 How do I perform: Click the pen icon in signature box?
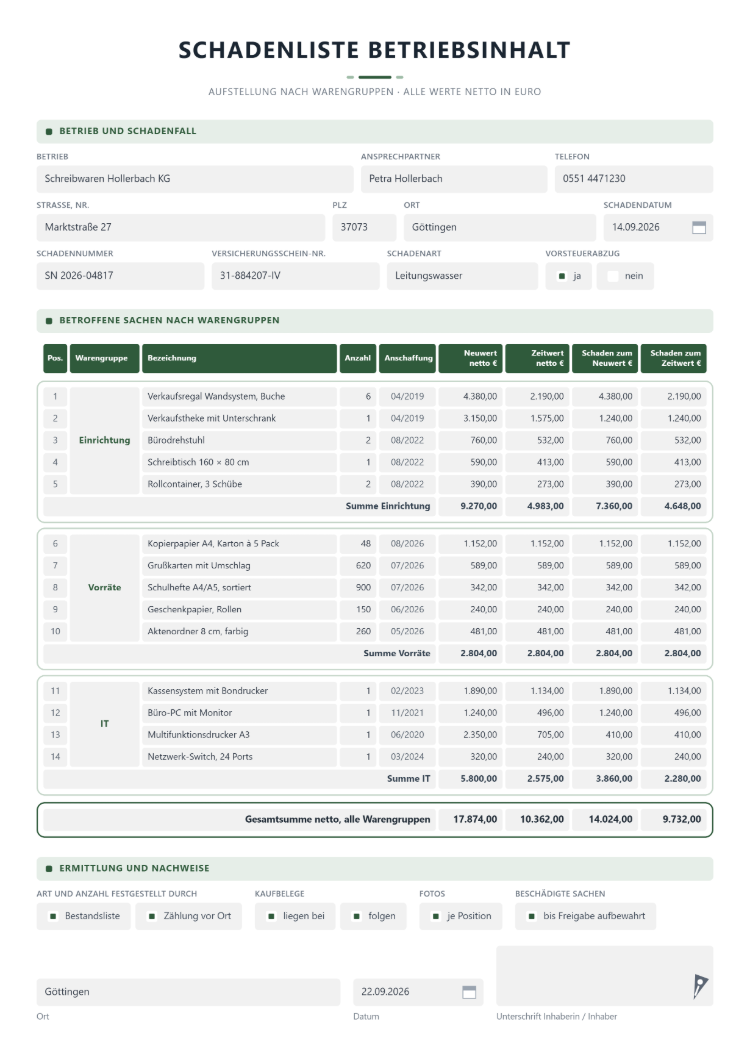pos(700,986)
